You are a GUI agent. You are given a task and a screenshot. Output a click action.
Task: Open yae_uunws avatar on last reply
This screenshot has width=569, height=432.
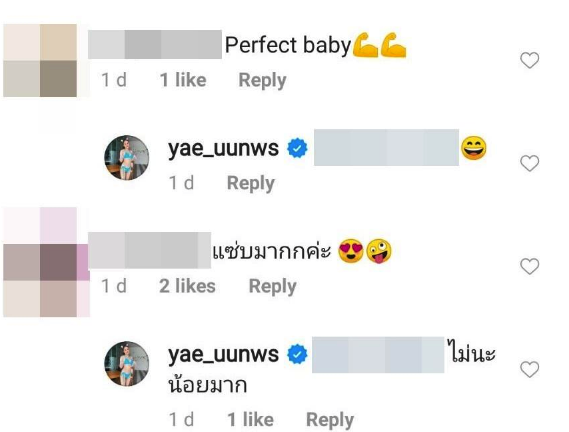pyautogui.click(x=127, y=364)
